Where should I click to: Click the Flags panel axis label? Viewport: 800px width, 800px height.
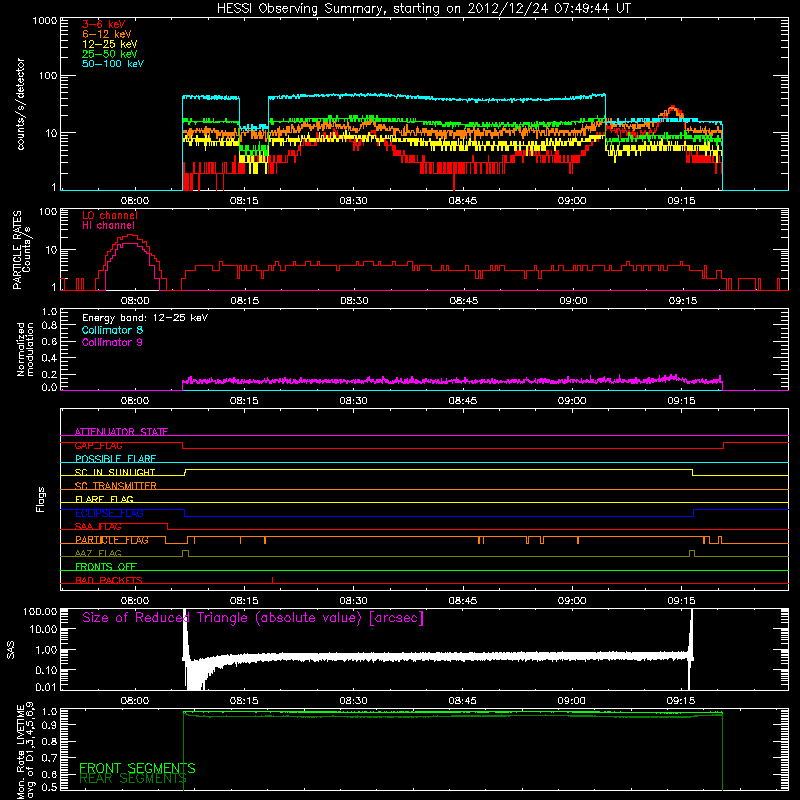click(x=41, y=499)
